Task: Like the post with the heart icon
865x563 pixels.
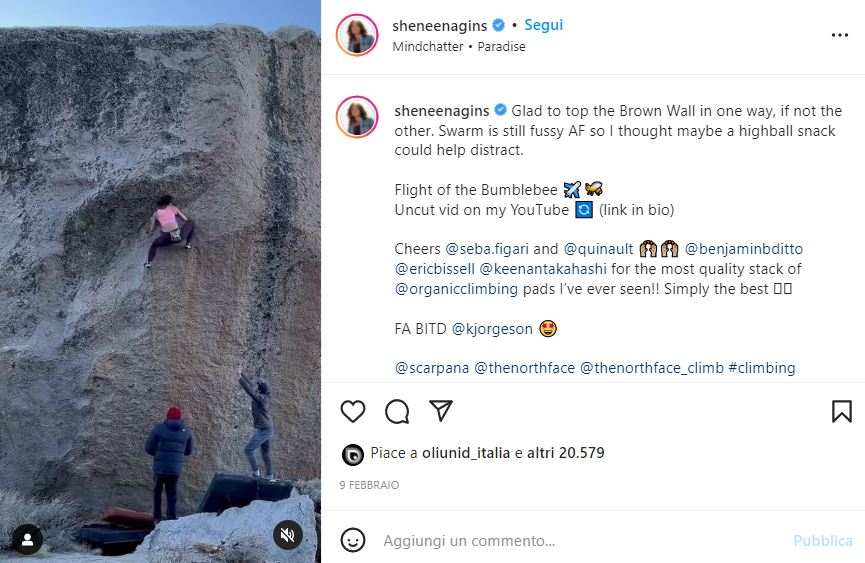Action: pyautogui.click(x=353, y=411)
